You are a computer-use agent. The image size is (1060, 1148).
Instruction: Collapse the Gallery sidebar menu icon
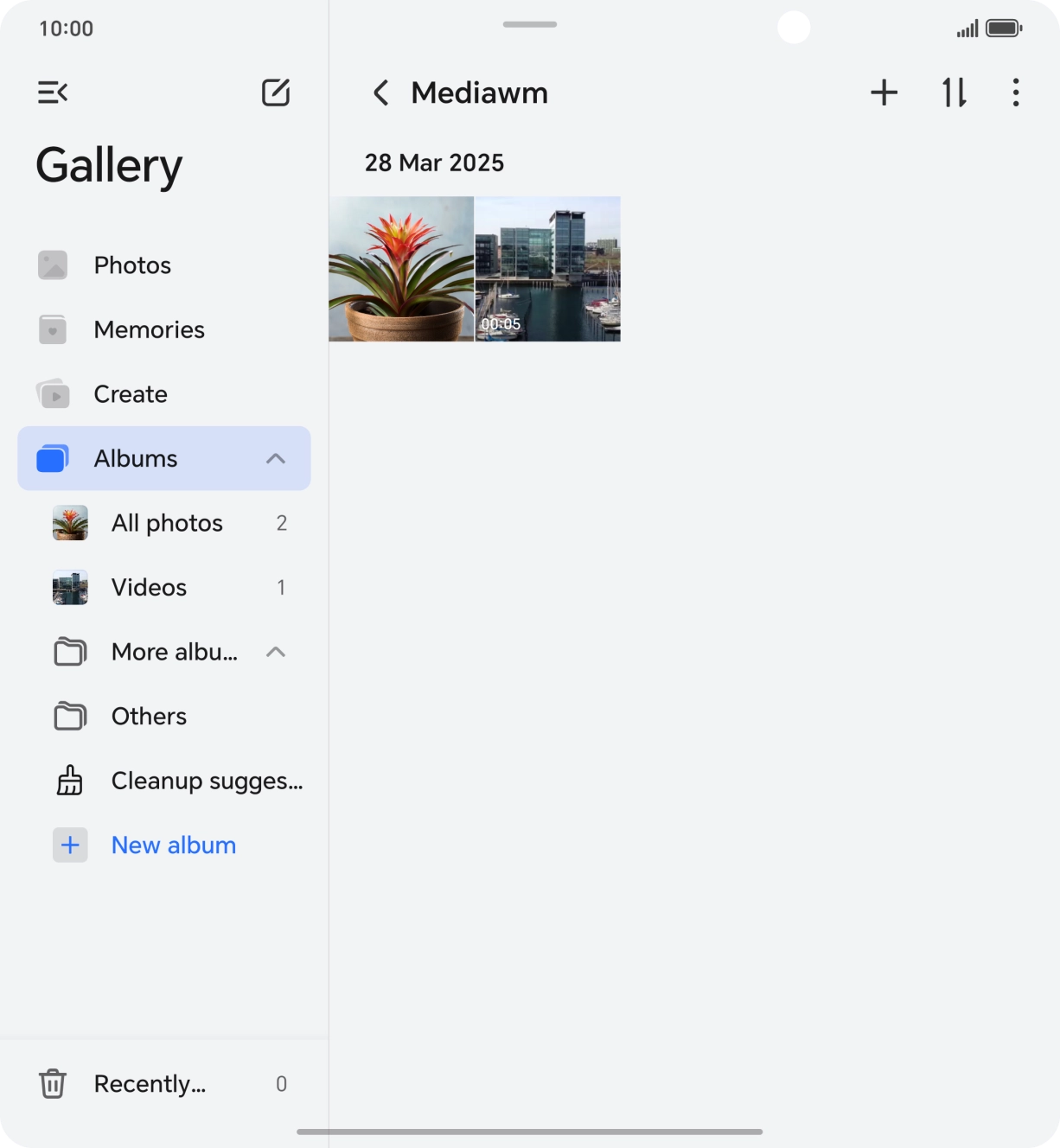(x=53, y=92)
